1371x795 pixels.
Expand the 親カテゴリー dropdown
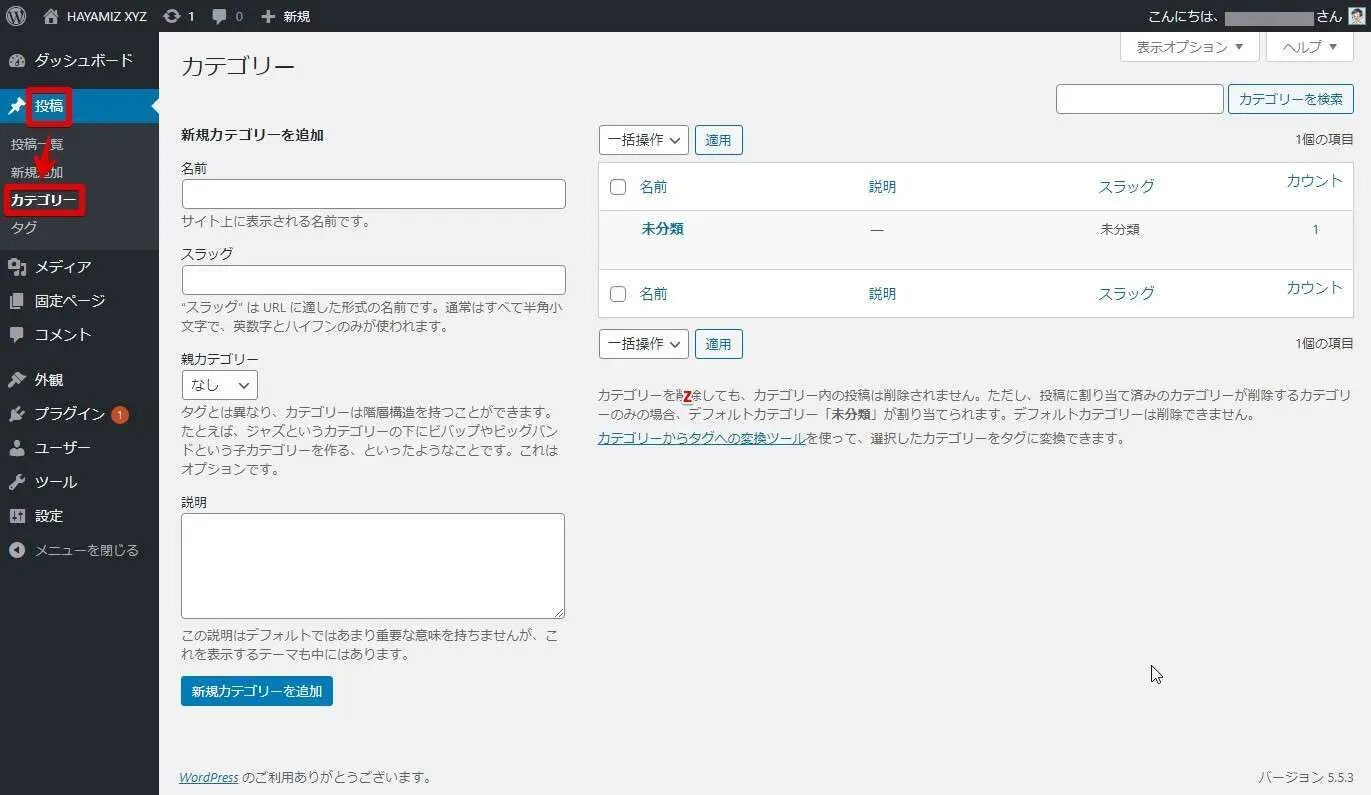coord(219,385)
